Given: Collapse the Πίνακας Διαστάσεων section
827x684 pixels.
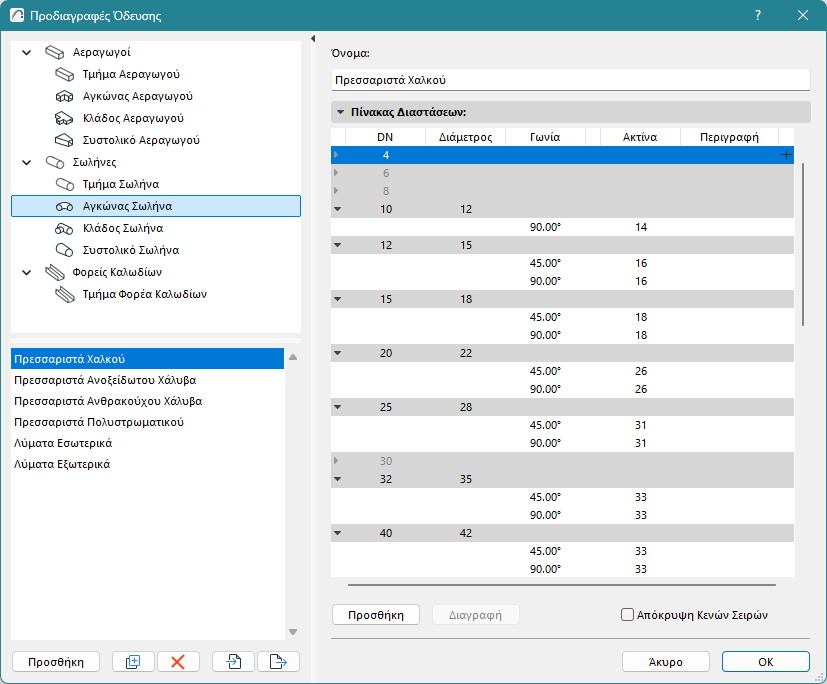Looking at the screenshot, I should pyautogui.click(x=341, y=113).
